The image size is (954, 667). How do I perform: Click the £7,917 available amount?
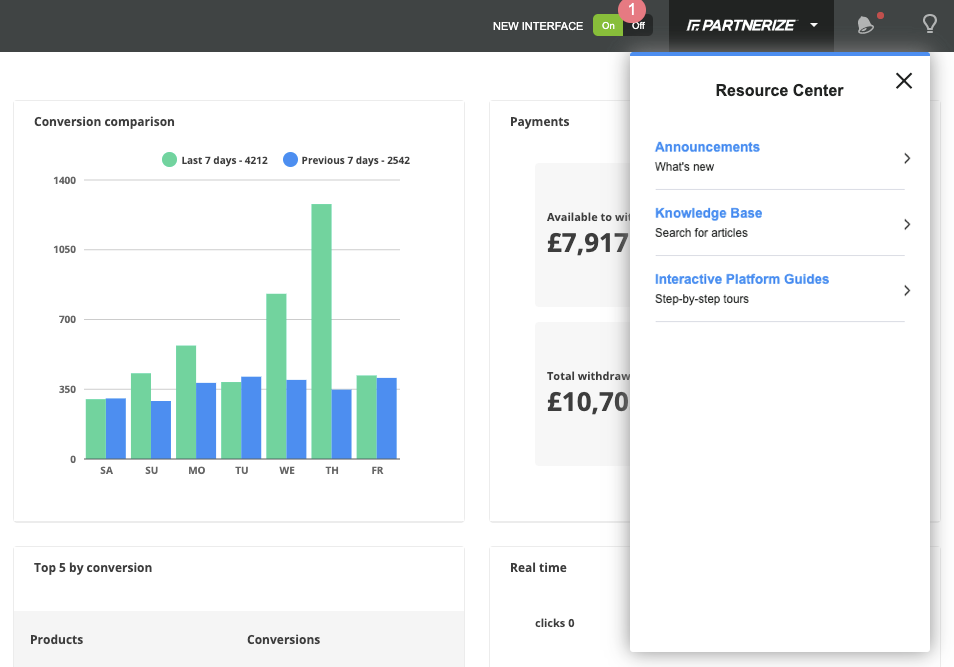[x=588, y=243]
